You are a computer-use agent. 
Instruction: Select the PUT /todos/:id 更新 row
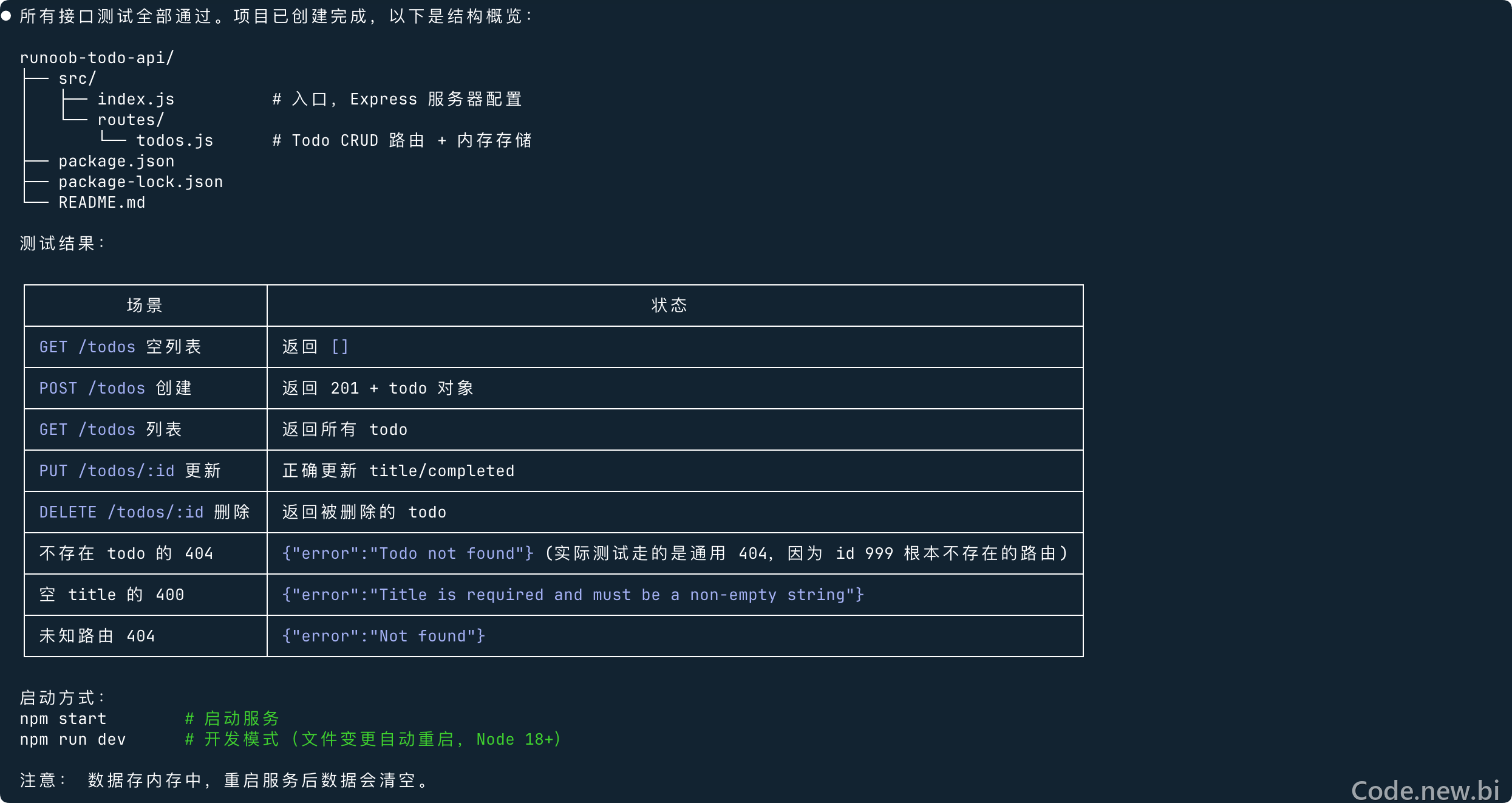(553, 471)
